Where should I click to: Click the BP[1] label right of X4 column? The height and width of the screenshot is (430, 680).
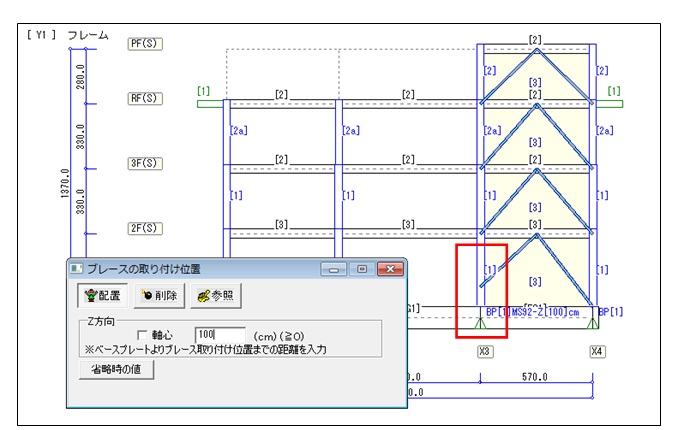611,312
